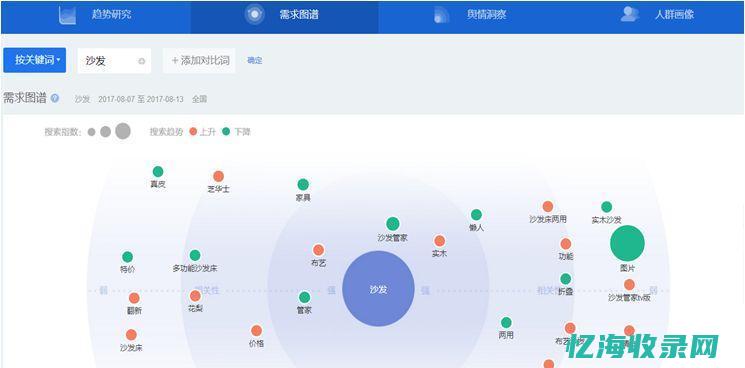Image resolution: width=745 pixels, height=368 pixels.
Task: Select the central 沙发 node
Action: (378, 289)
